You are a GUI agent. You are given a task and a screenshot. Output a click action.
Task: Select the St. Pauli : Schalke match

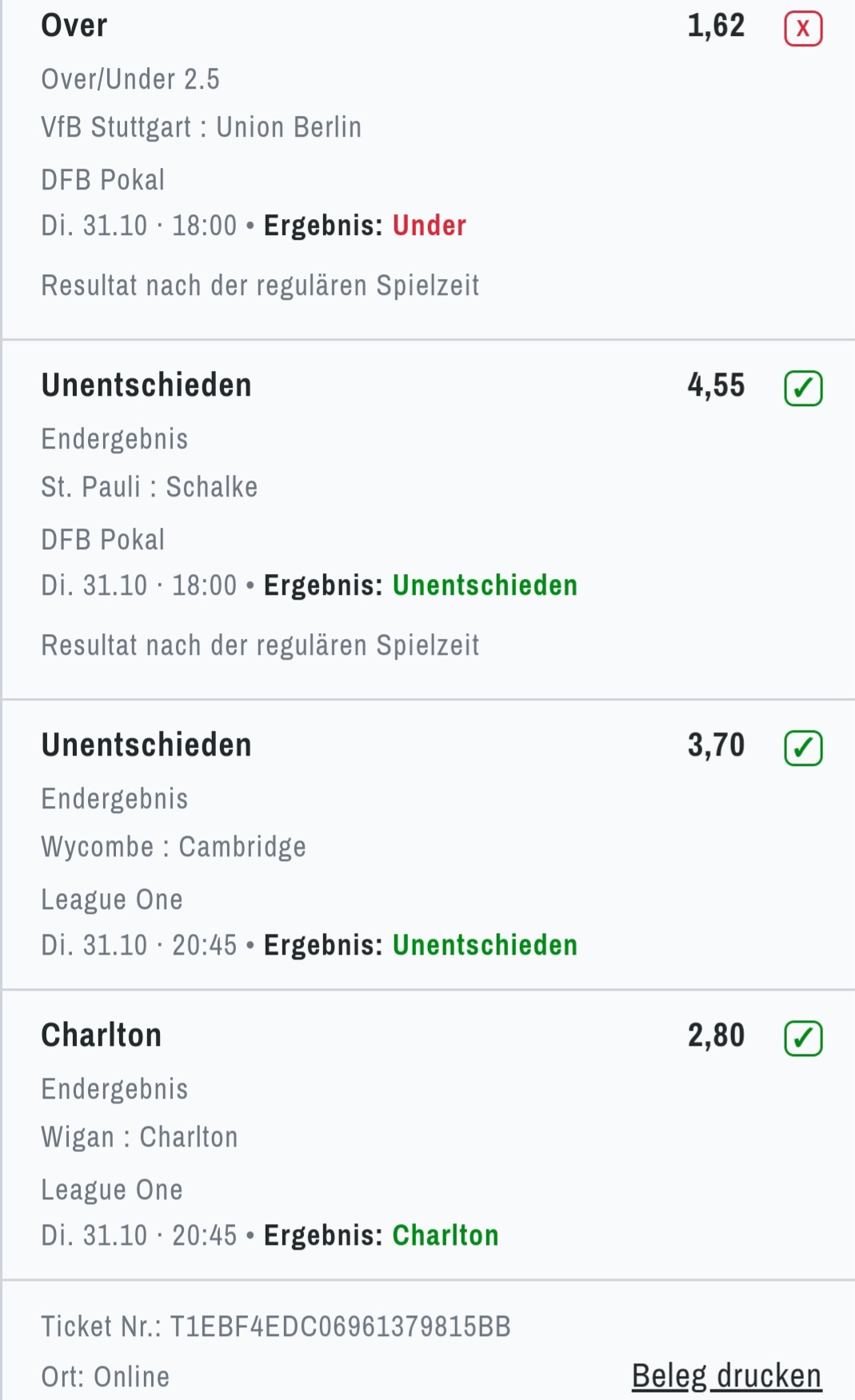pos(150,488)
